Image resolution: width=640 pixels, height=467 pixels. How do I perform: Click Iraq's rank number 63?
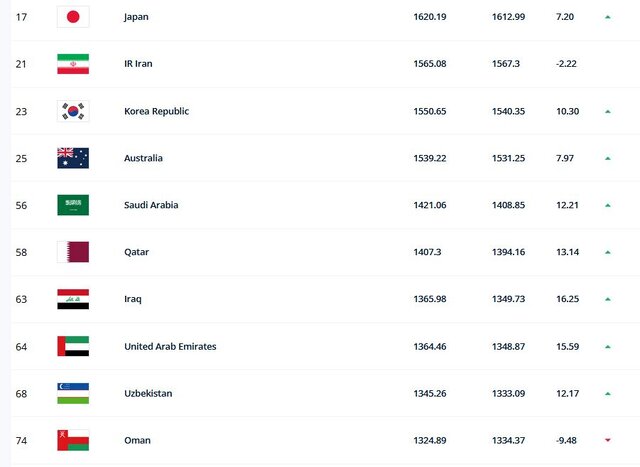point(21,299)
